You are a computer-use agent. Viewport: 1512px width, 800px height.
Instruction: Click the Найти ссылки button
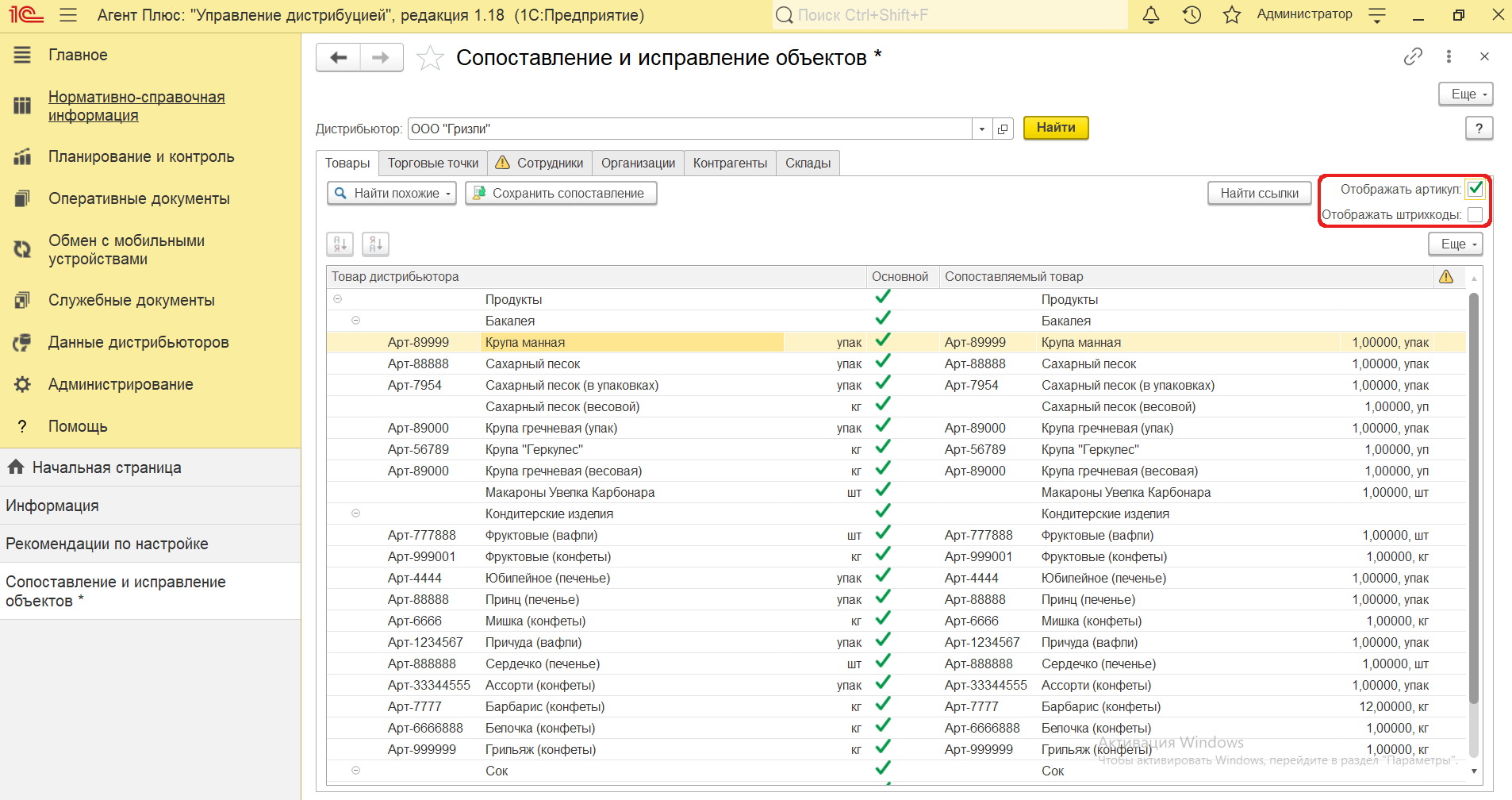1259,194
